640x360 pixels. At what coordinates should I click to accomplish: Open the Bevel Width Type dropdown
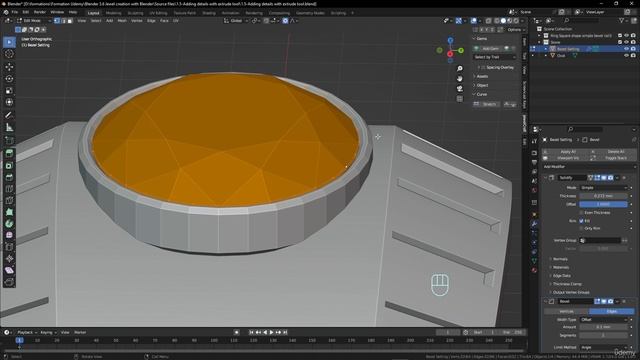coord(603,320)
